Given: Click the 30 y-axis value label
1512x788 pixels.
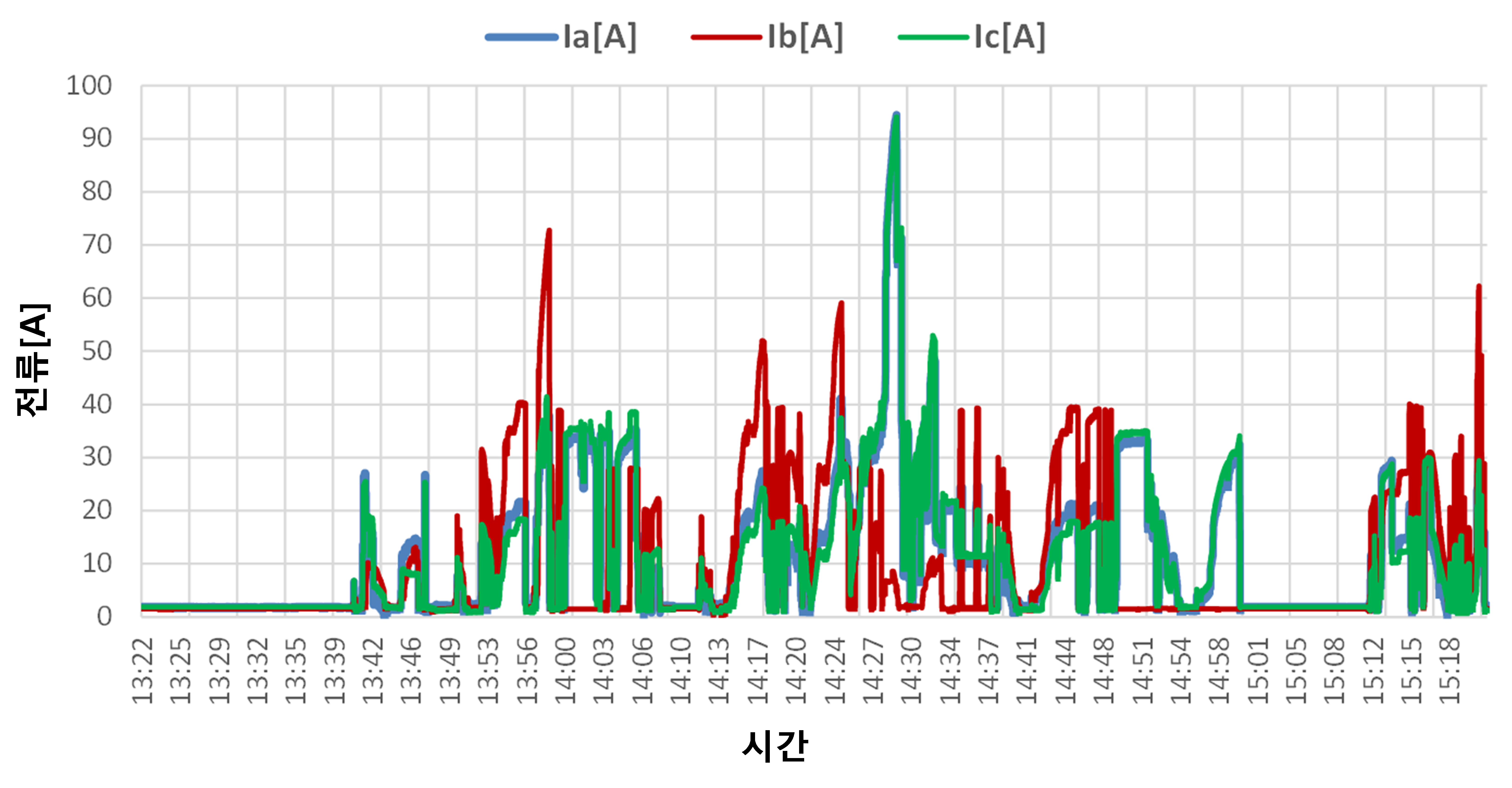Looking at the screenshot, I should coord(97,457).
